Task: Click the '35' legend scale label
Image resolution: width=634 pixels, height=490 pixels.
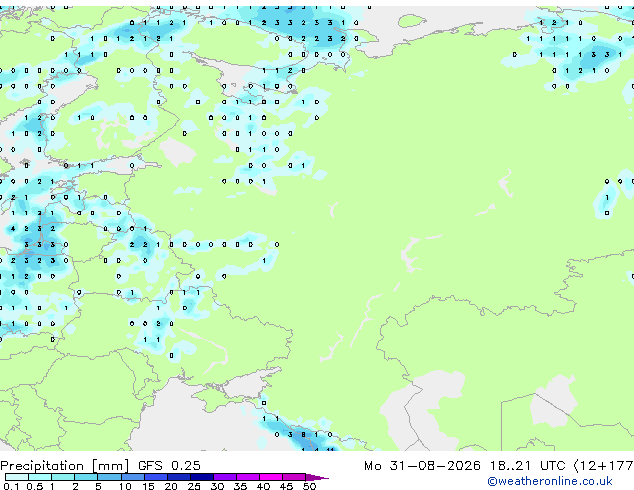Action: pos(240,486)
